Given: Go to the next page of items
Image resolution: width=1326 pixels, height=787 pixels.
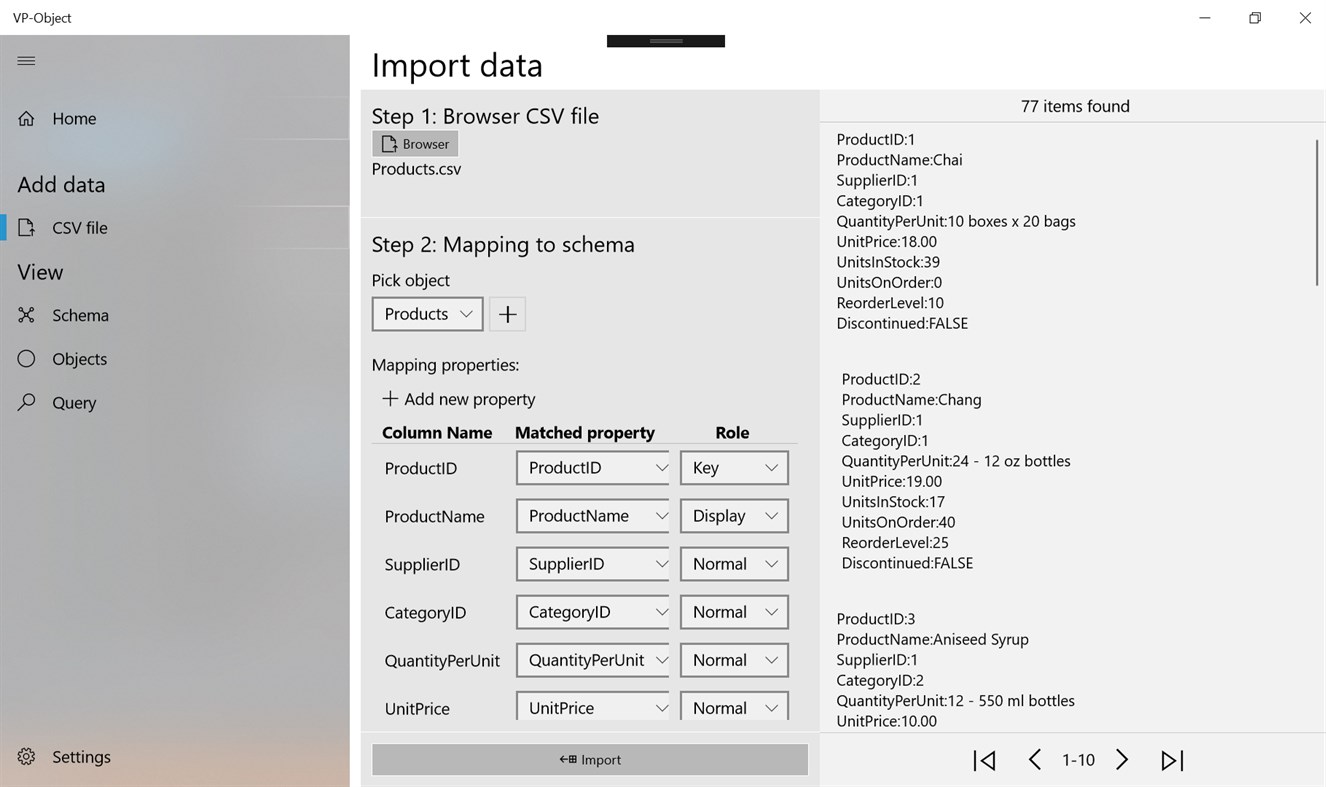Looking at the screenshot, I should (1122, 761).
